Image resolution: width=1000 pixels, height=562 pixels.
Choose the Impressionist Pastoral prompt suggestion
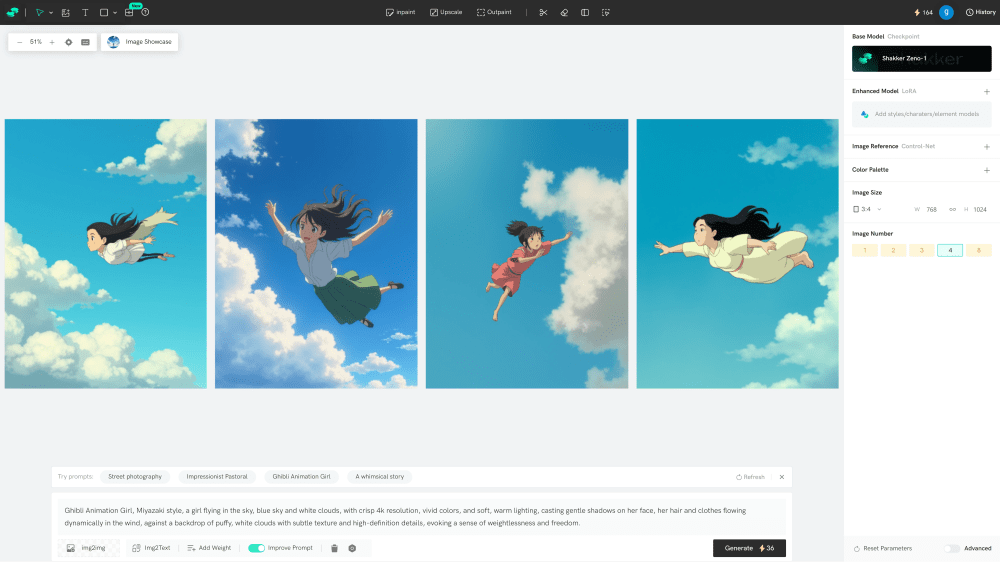coord(217,477)
